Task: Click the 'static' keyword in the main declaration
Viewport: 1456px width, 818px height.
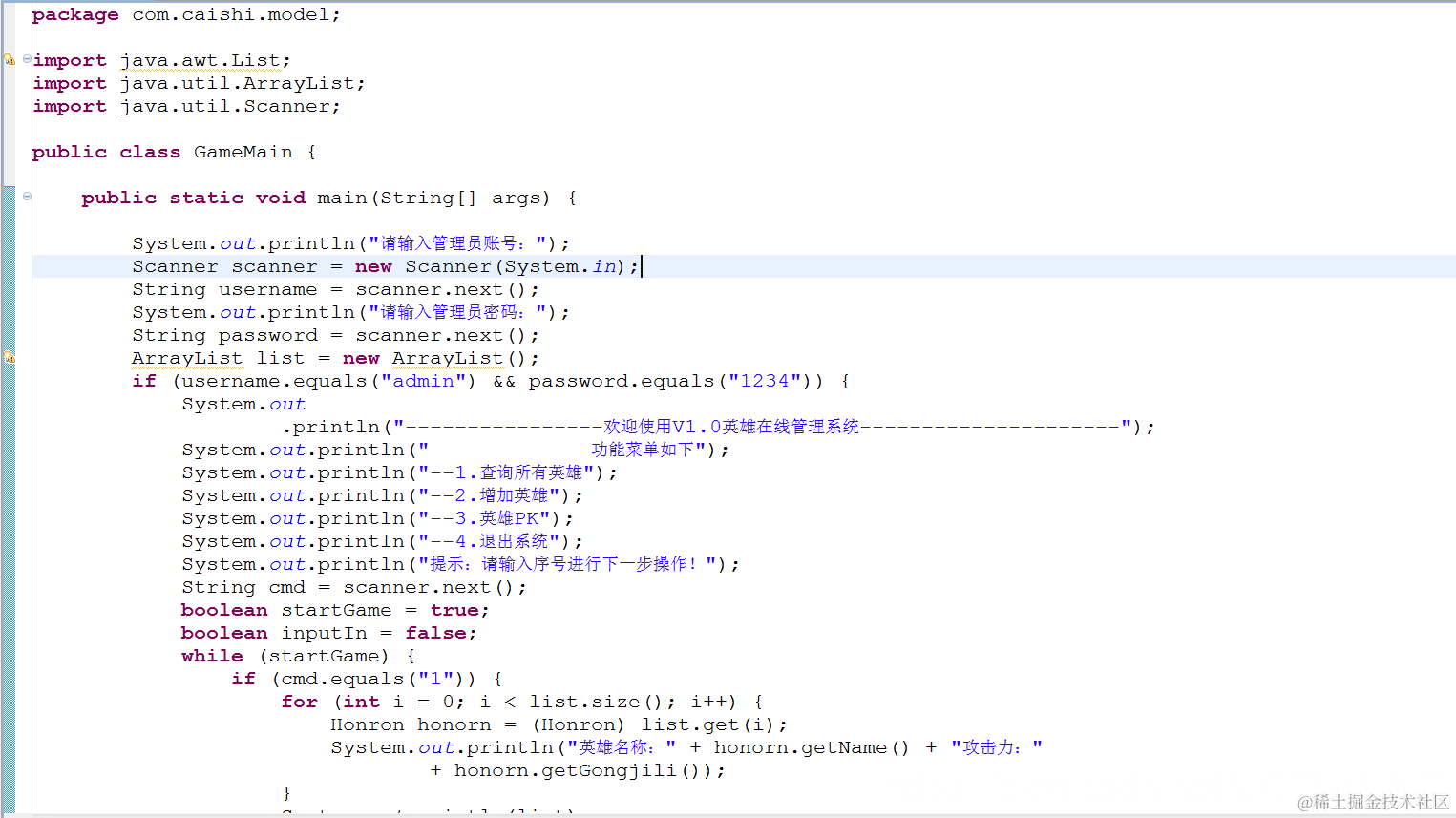Action: click(x=206, y=199)
